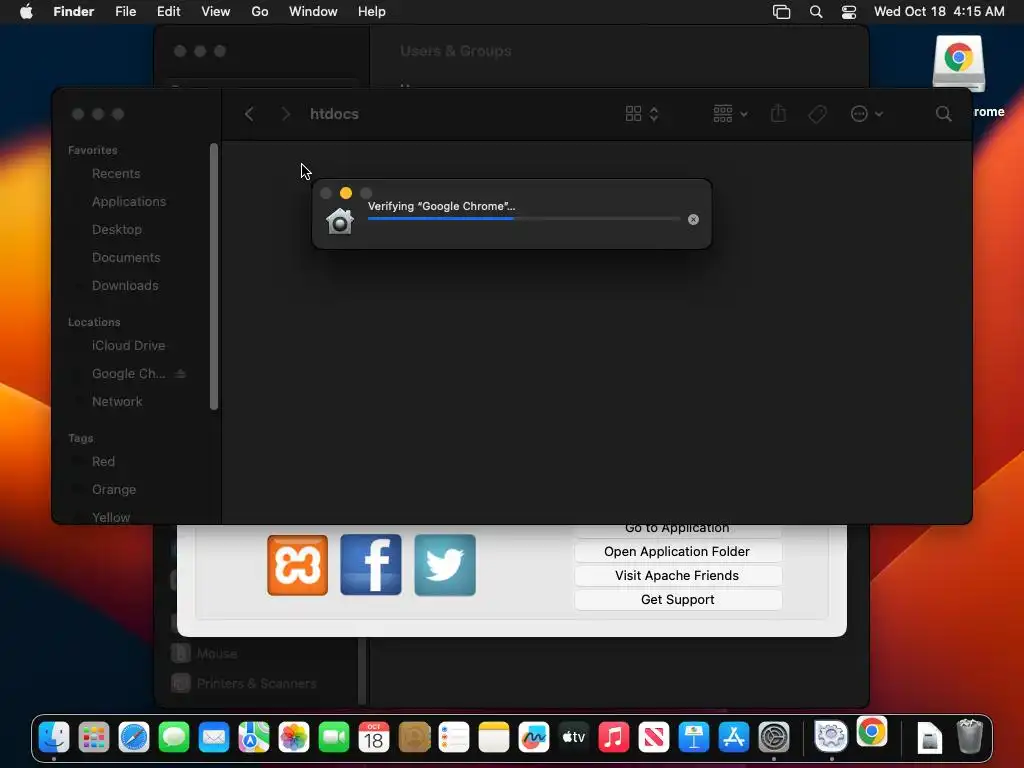Select Recents in Finder sidebar
This screenshot has height=768, width=1024.
click(116, 174)
